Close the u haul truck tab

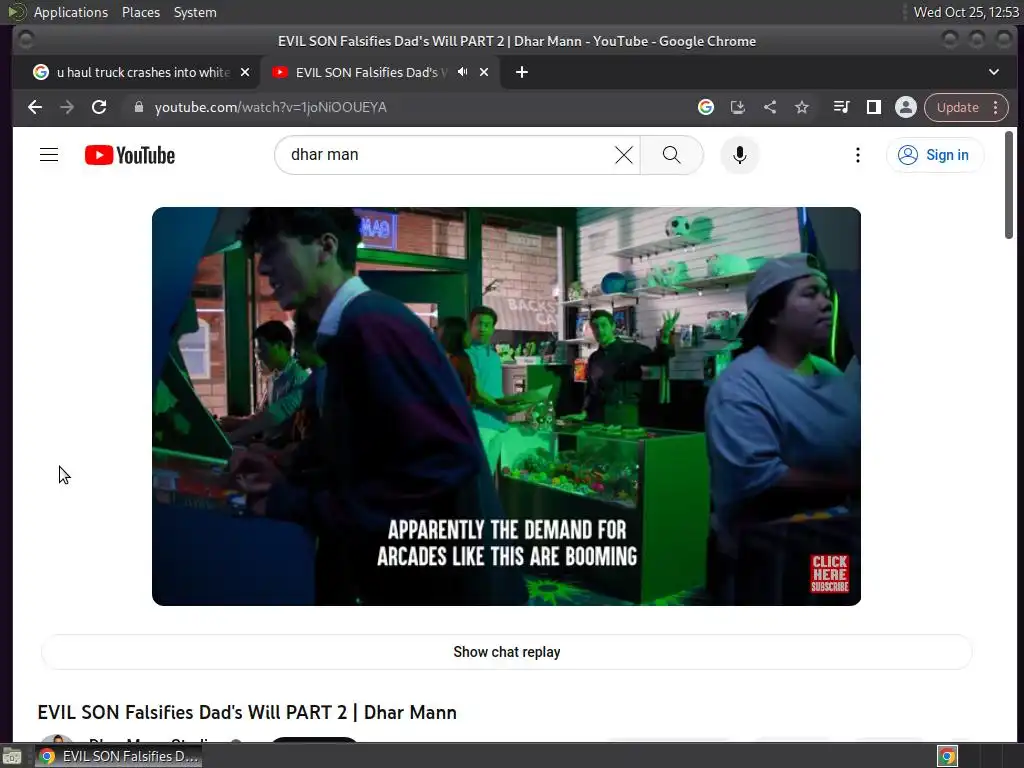tap(245, 72)
